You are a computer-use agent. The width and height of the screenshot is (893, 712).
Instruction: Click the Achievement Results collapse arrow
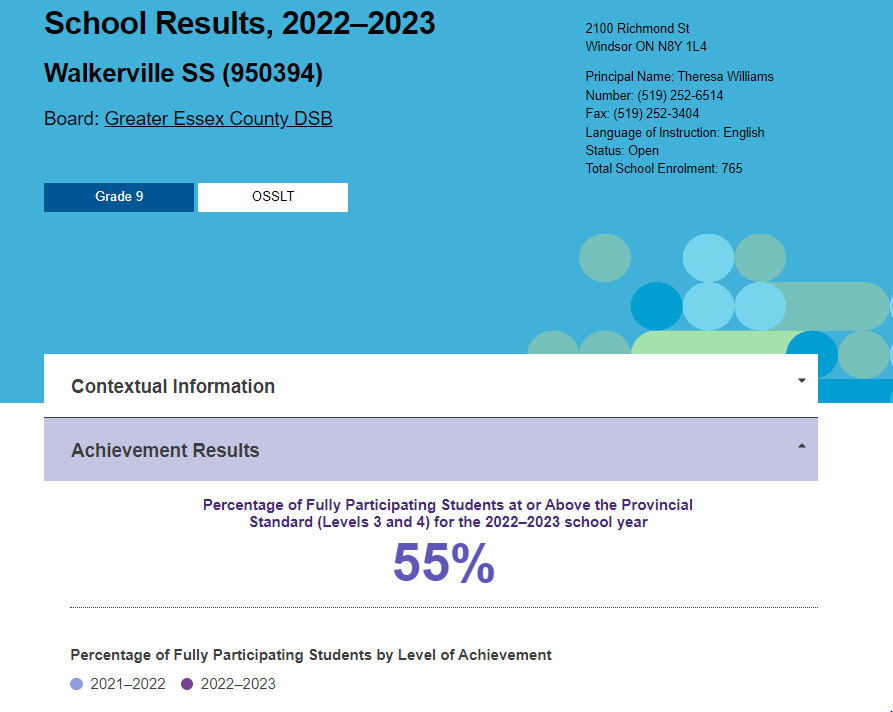(x=801, y=446)
